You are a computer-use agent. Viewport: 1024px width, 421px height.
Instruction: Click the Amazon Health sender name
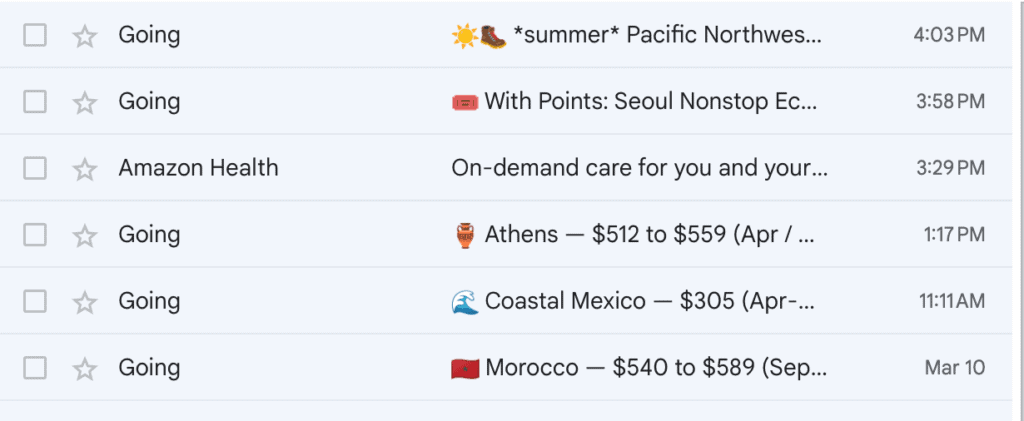pyautogui.click(x=198, y=168)
